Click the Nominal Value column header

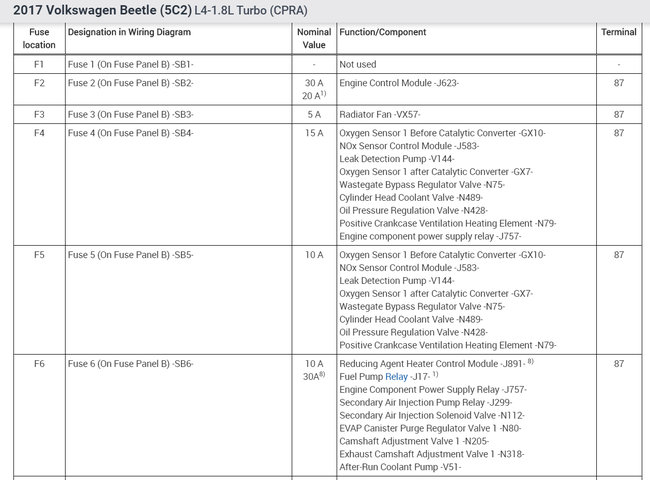(314, 39)
